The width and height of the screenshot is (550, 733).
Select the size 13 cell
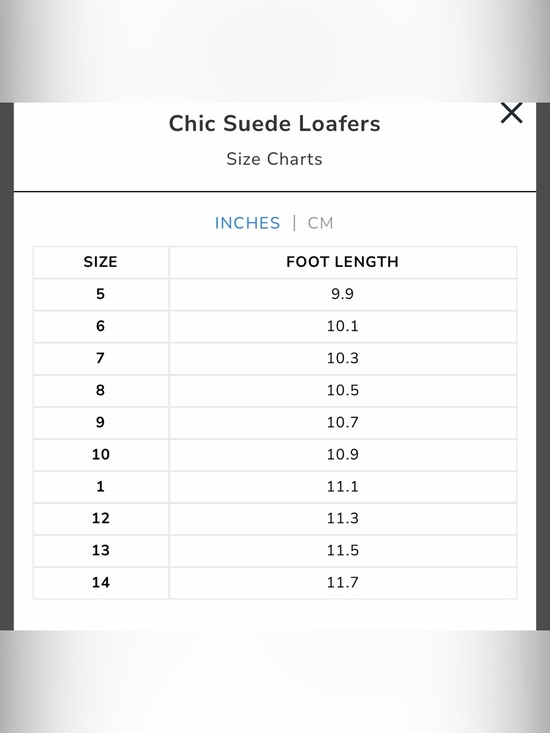pos(100,550)
